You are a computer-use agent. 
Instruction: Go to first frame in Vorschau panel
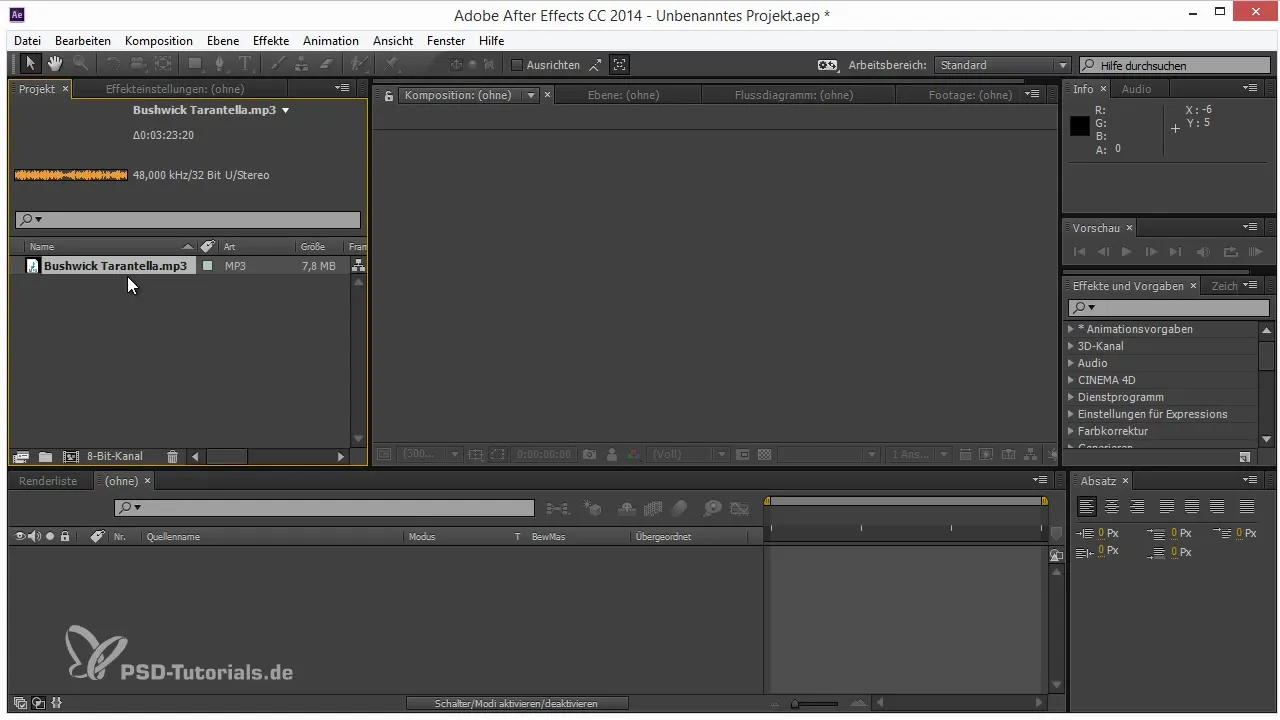coord(1079,252)
